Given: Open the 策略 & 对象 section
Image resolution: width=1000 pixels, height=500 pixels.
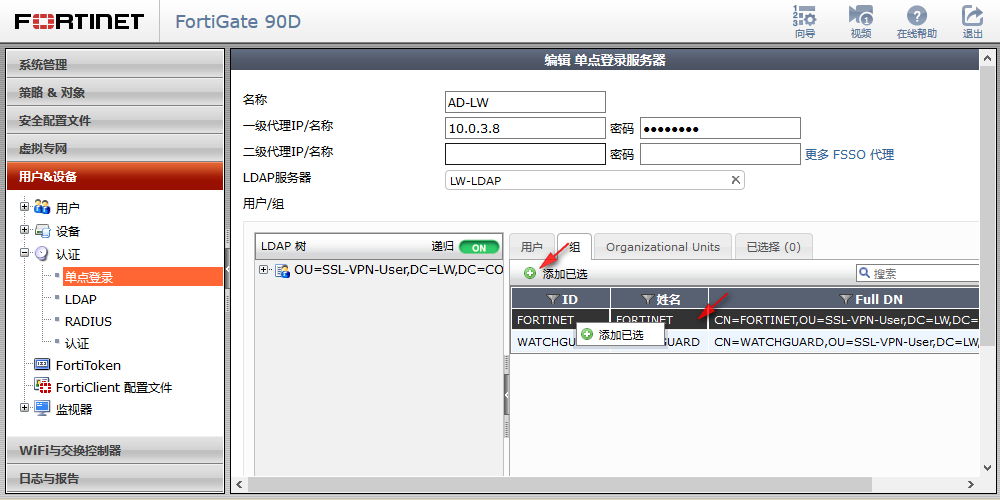Looking at the screenshot, I should click(115, 92).
